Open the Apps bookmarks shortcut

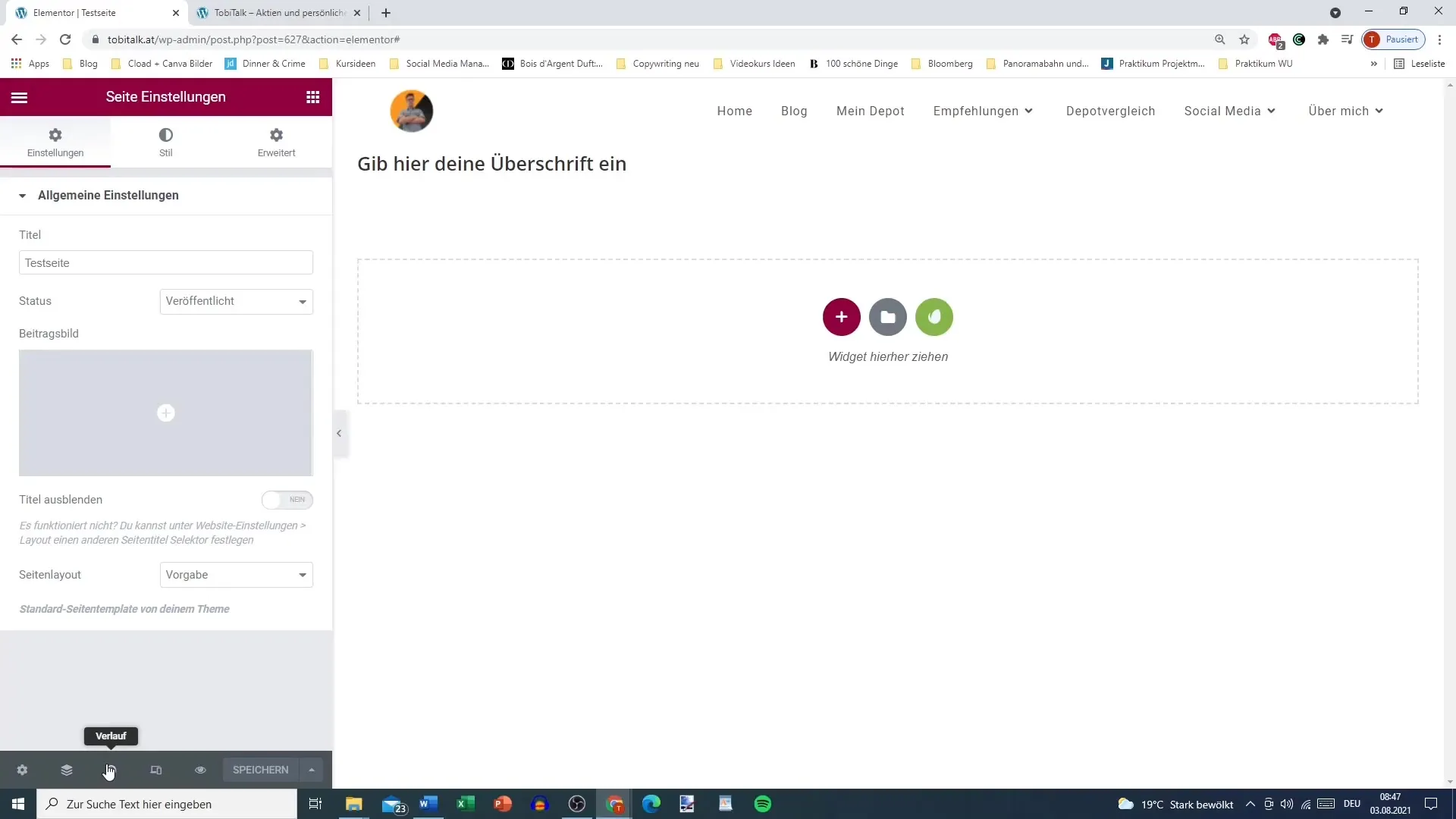pos(30,64)
